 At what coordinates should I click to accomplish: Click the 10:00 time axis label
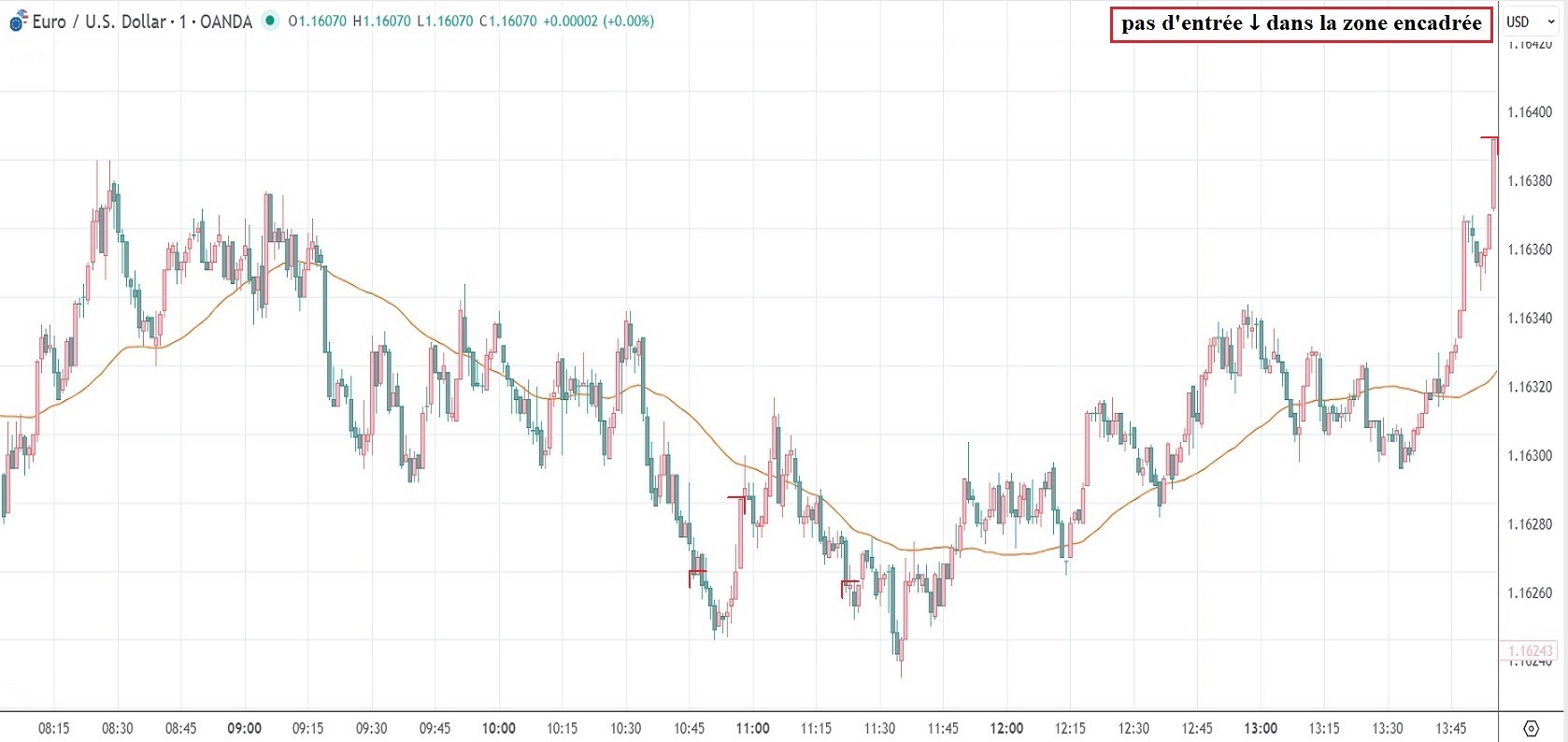click(x=499, y=729)
